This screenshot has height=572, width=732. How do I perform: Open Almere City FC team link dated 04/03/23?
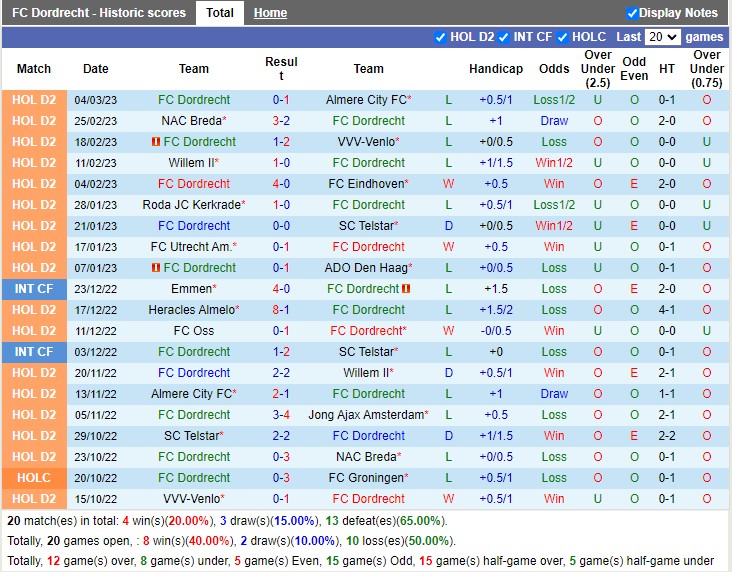click(368, 99)
